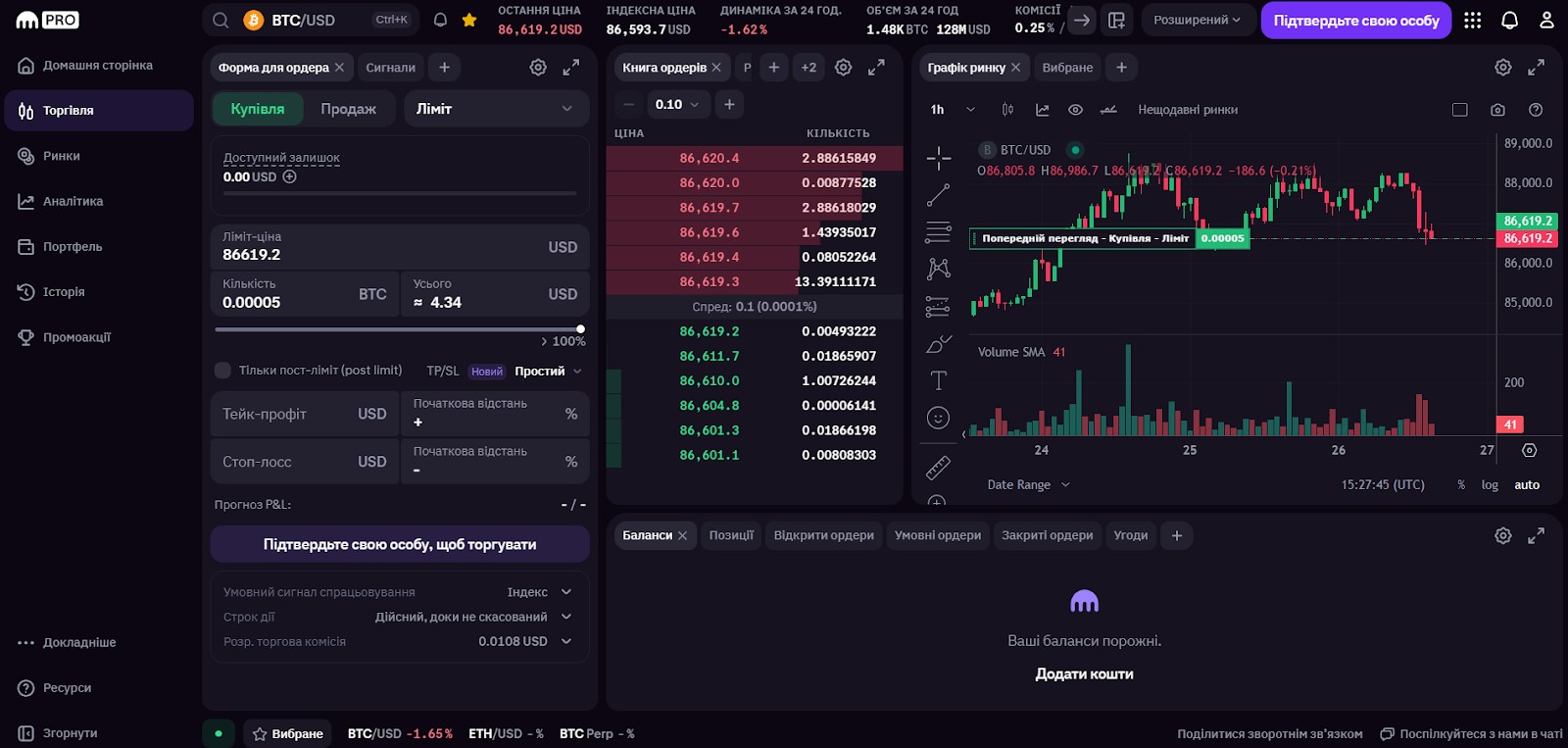Click the Кількість BTC input field
This screenshot has width=1568, height=748.
coord(305,294)
